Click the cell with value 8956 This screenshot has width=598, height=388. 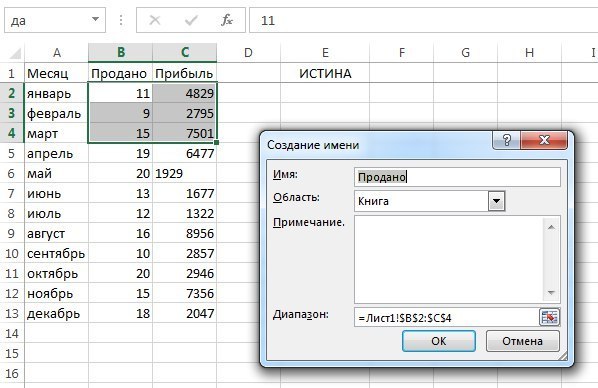click(x=185, y=233)
